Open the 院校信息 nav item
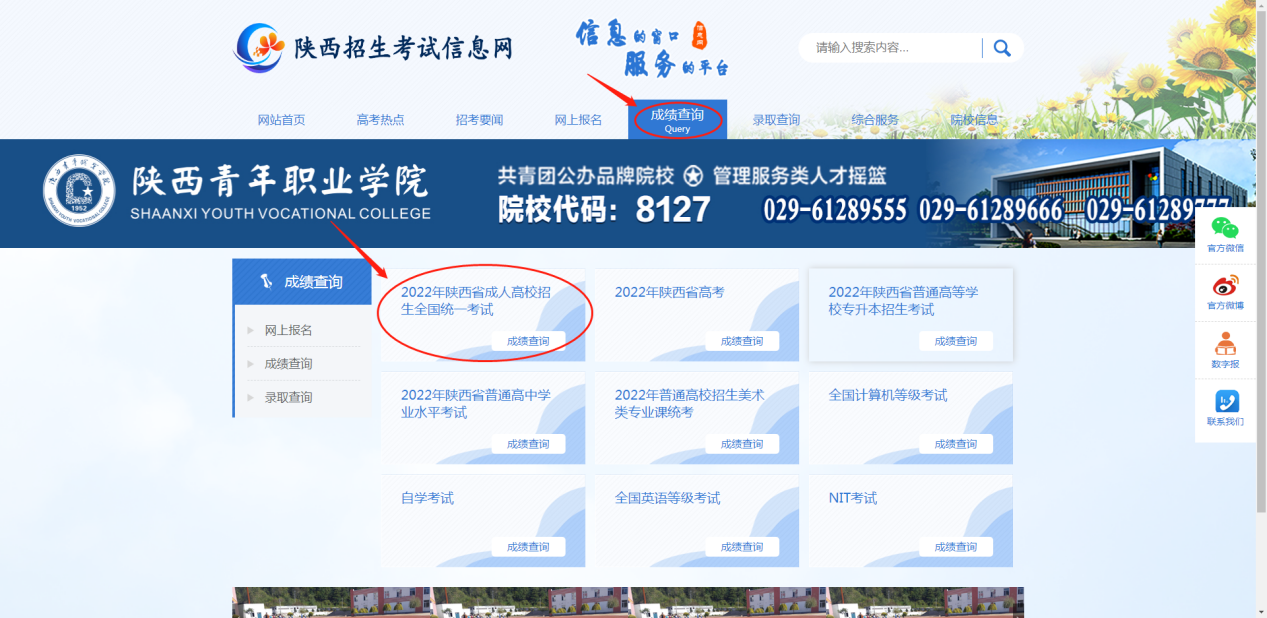This screenshot has height=618, width=1267. pos(974,120)
